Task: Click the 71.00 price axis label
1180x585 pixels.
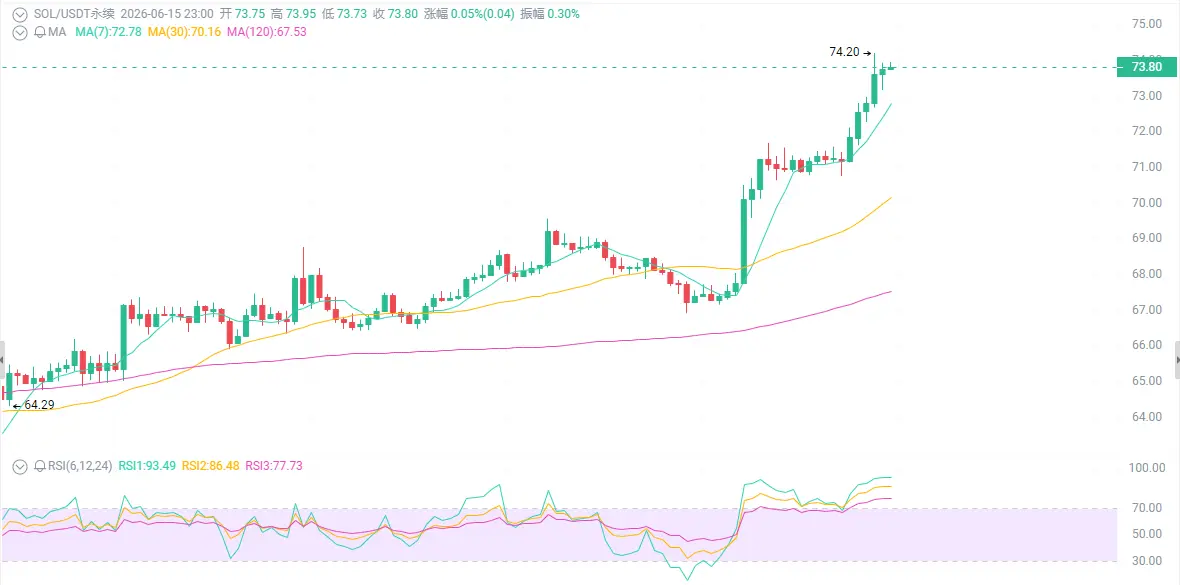Action: [x=1148, y=167]
